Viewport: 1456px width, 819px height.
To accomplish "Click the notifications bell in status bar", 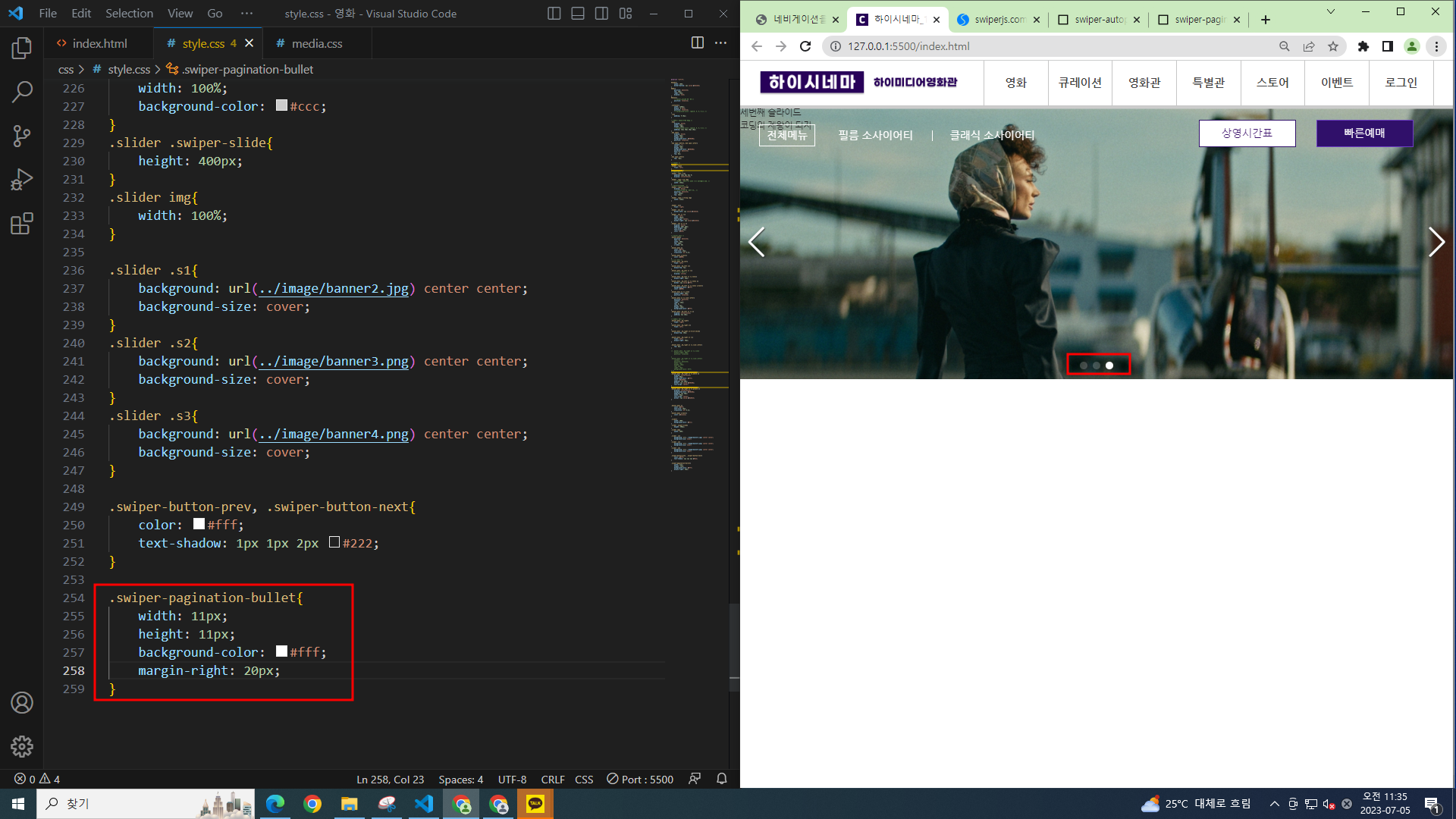I will click(x=721, y=779).
